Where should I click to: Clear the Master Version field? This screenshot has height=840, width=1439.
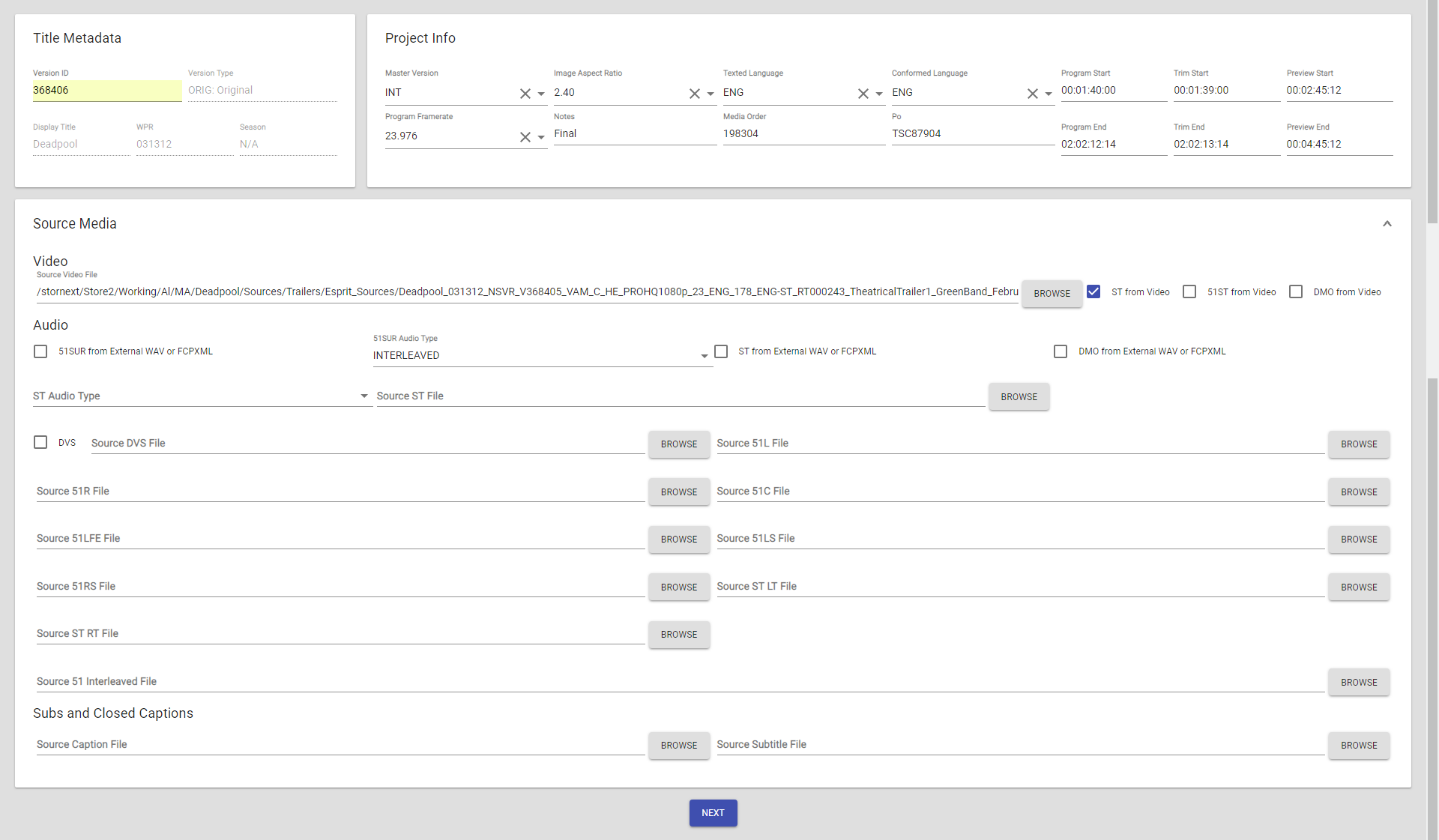pyautogui.click(x=525, y=94)
